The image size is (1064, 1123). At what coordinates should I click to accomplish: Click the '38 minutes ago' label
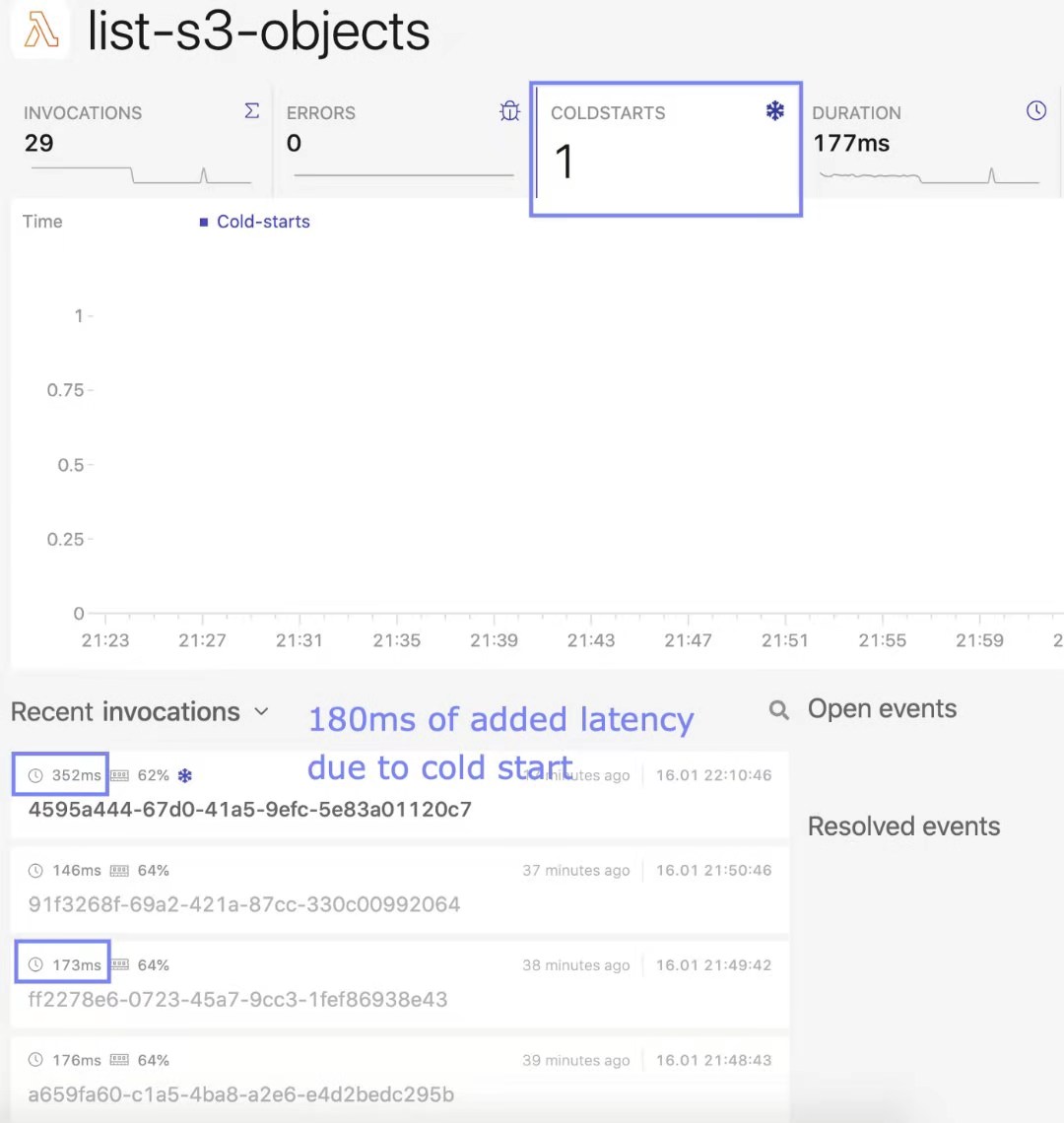576,965
